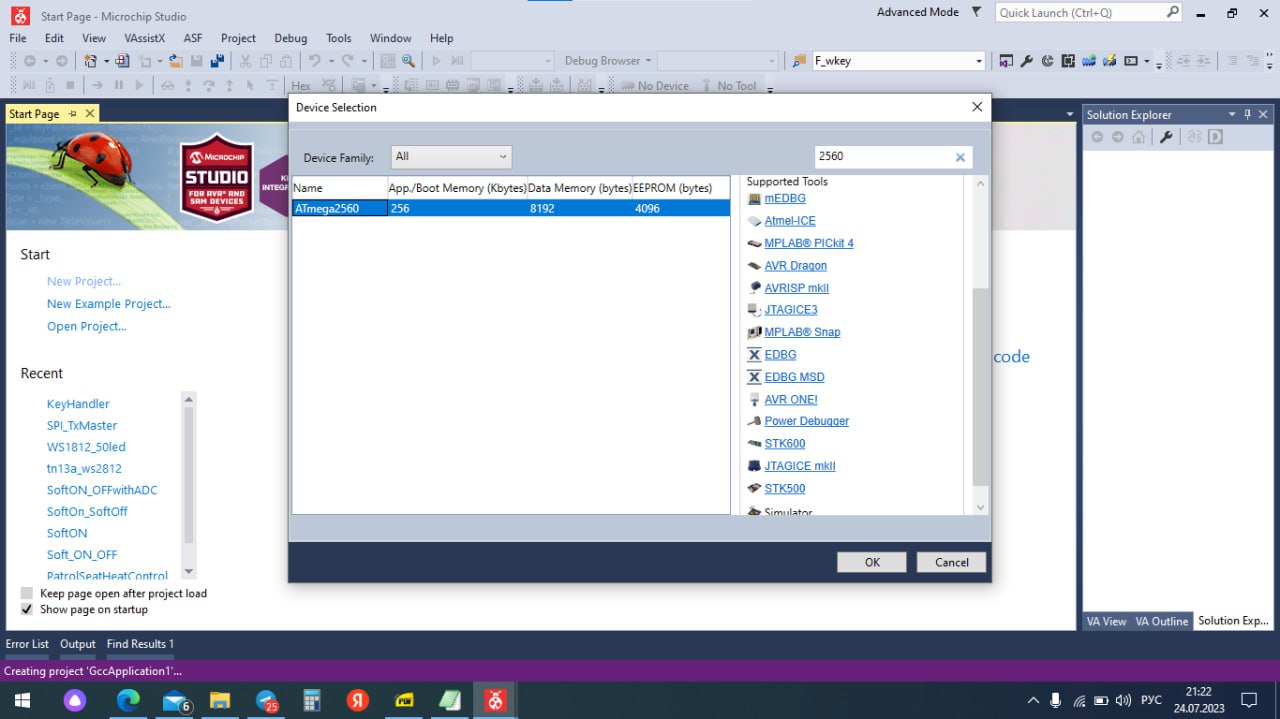1280x719 pixels.
Task: Open File Explorer from the taskbar
Action: (220, 700)
